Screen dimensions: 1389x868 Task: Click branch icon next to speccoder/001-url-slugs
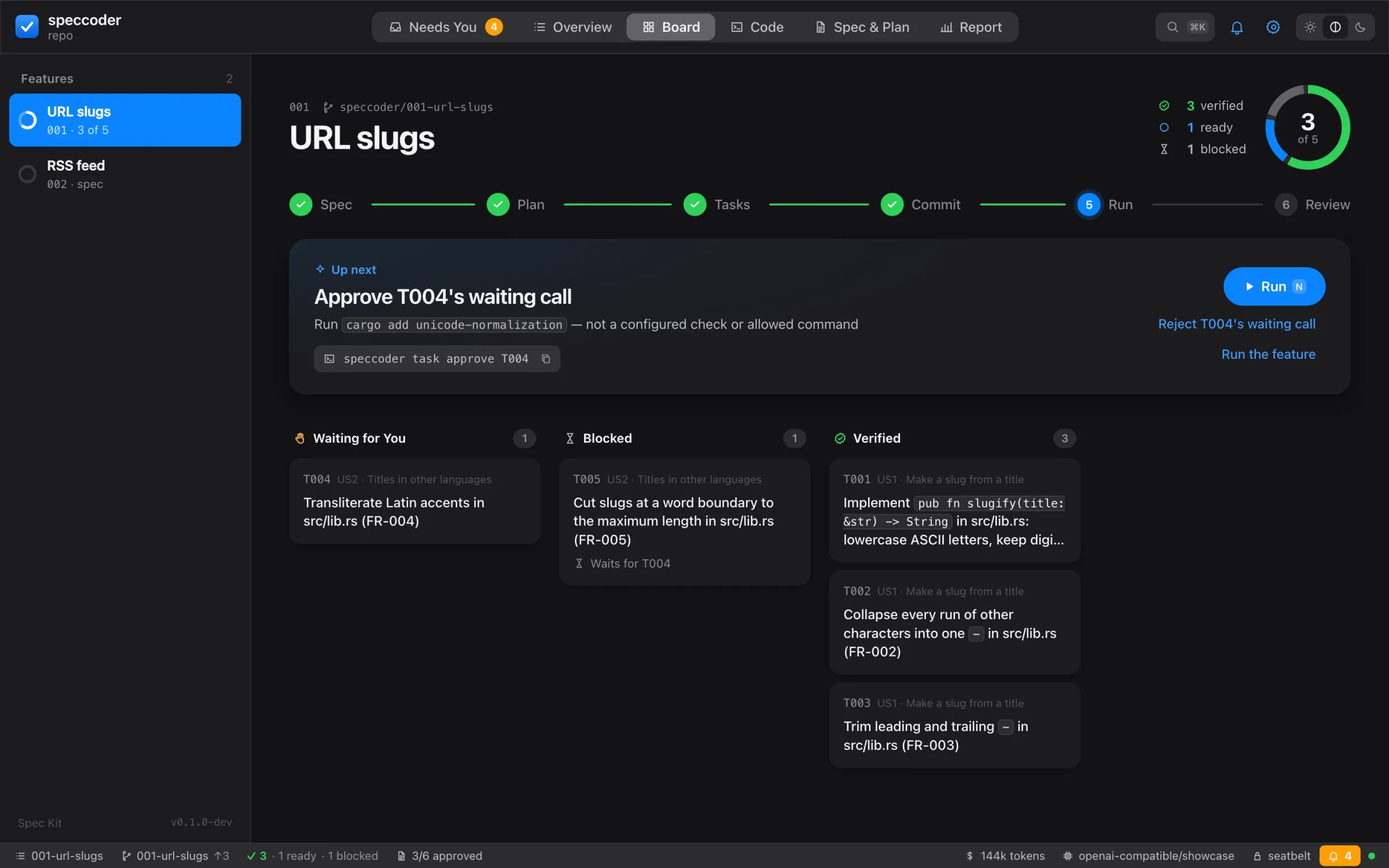[328, 107]
